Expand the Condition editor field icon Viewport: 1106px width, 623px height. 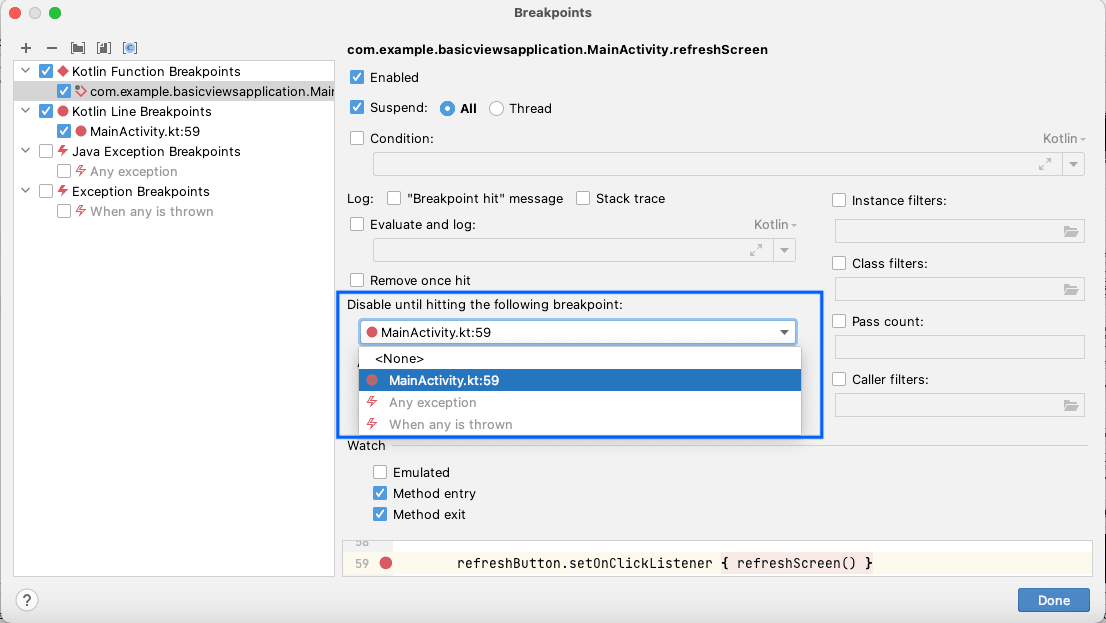pyautogui.click(x=1045, y=164)
